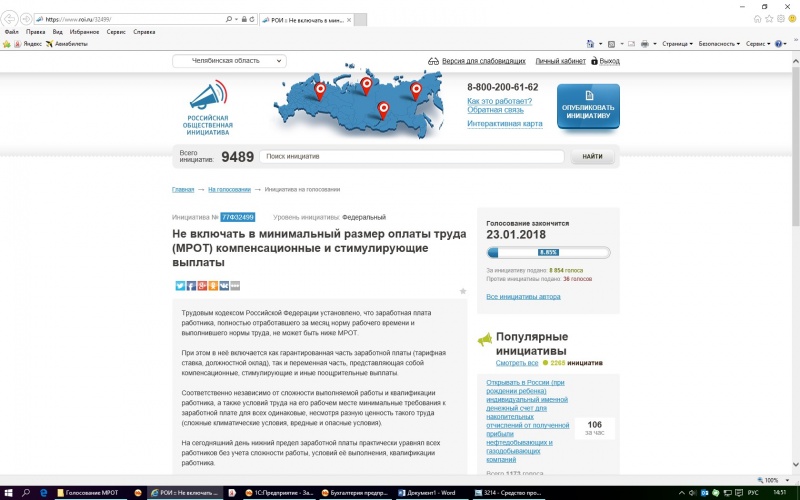Open Личный кабинет link
This screenshot has height=500, width=800.
tap(560, 61)
